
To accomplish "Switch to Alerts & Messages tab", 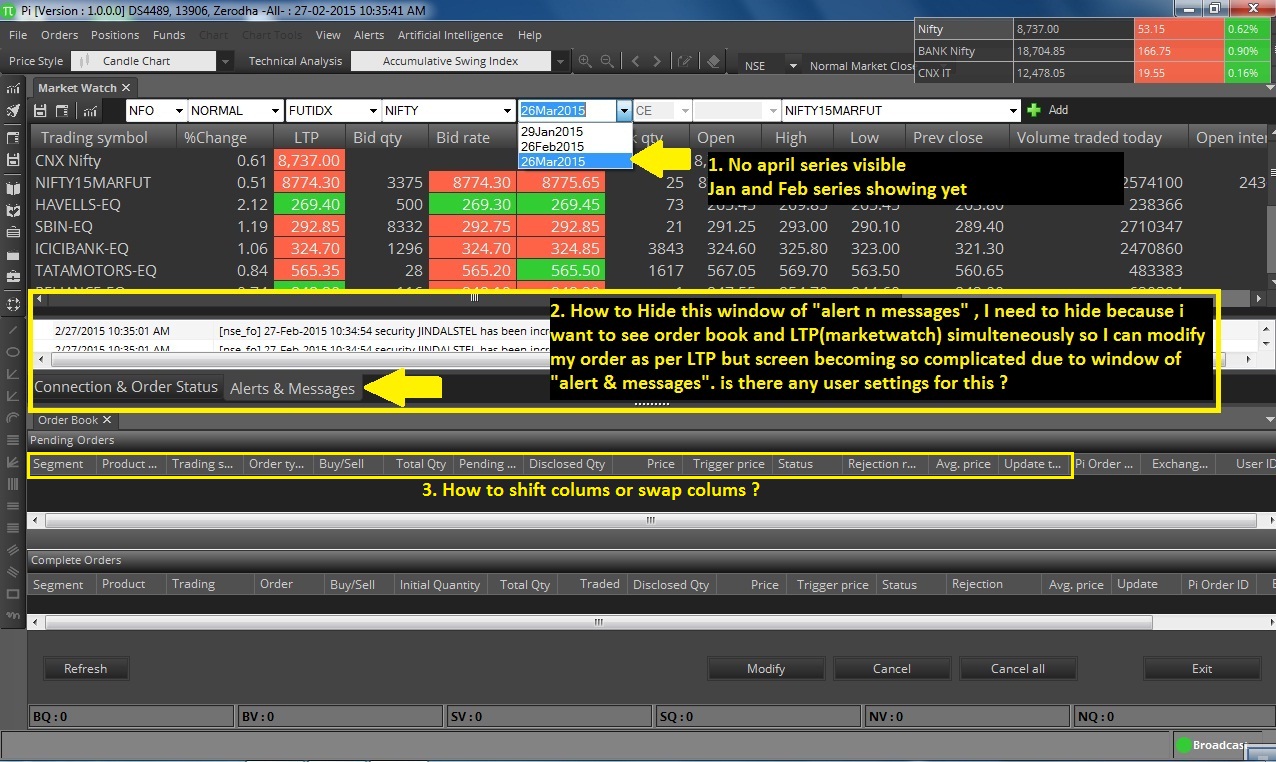I will (x=292, y=388).
